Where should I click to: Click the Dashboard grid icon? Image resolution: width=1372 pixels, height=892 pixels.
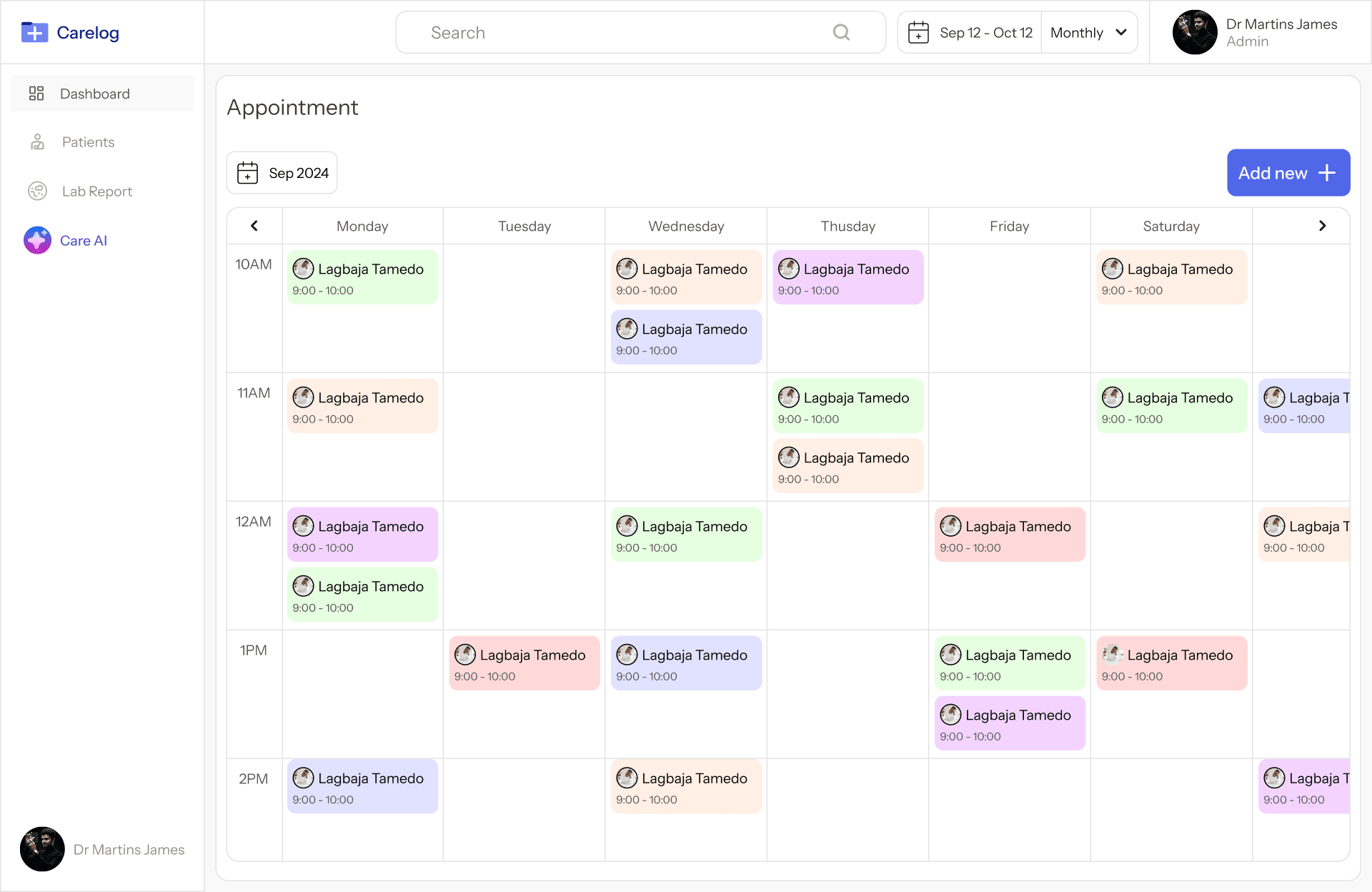tap(36, 94)
